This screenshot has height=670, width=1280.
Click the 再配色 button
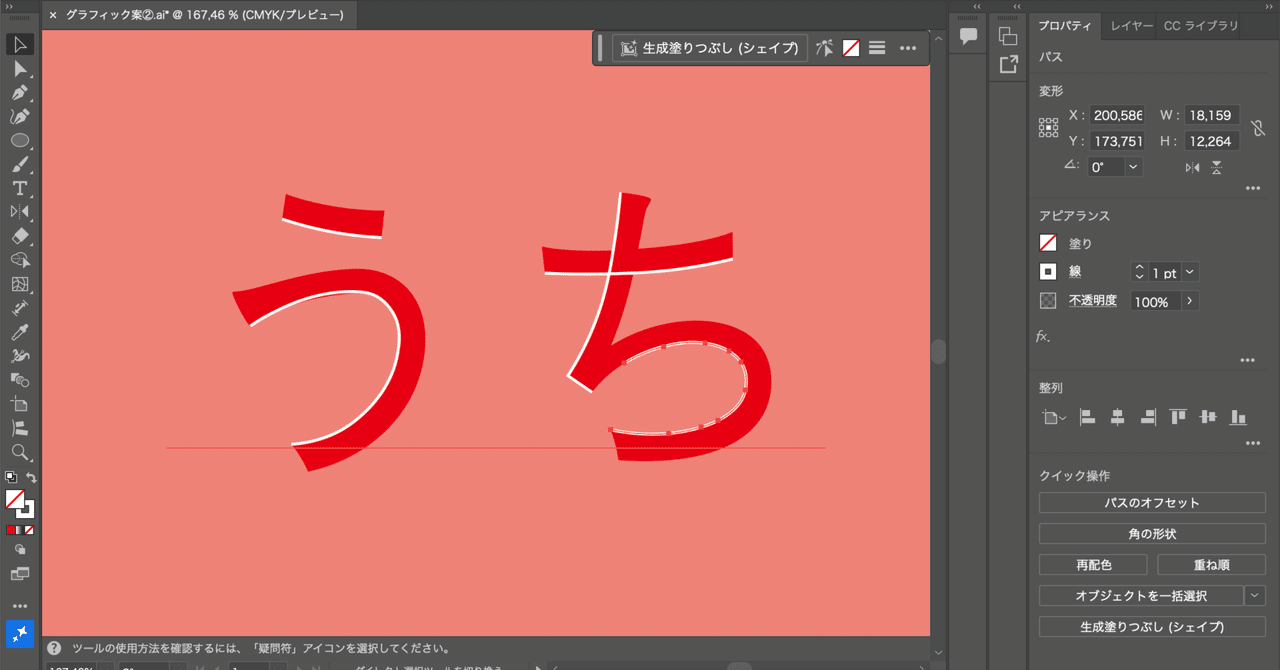(x=1093, y=564)
